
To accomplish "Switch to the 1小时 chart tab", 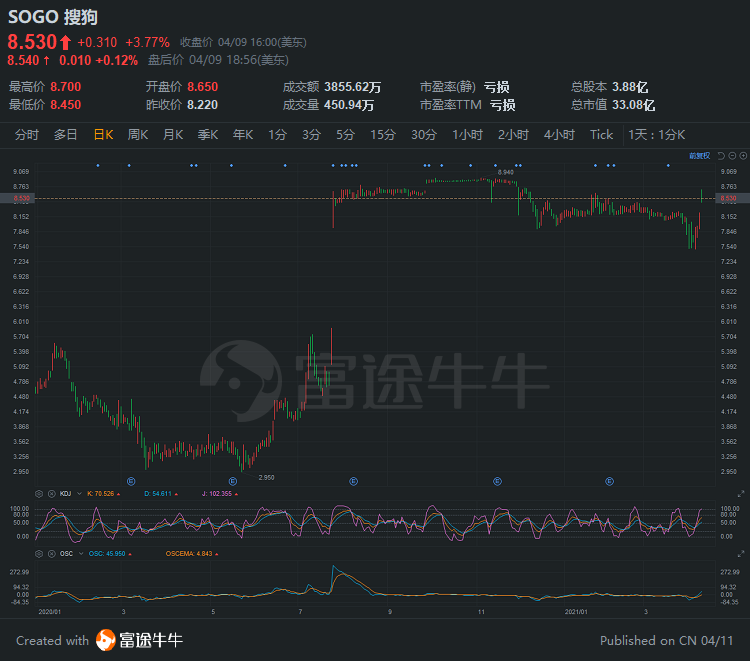I will [x=467, y=135].
